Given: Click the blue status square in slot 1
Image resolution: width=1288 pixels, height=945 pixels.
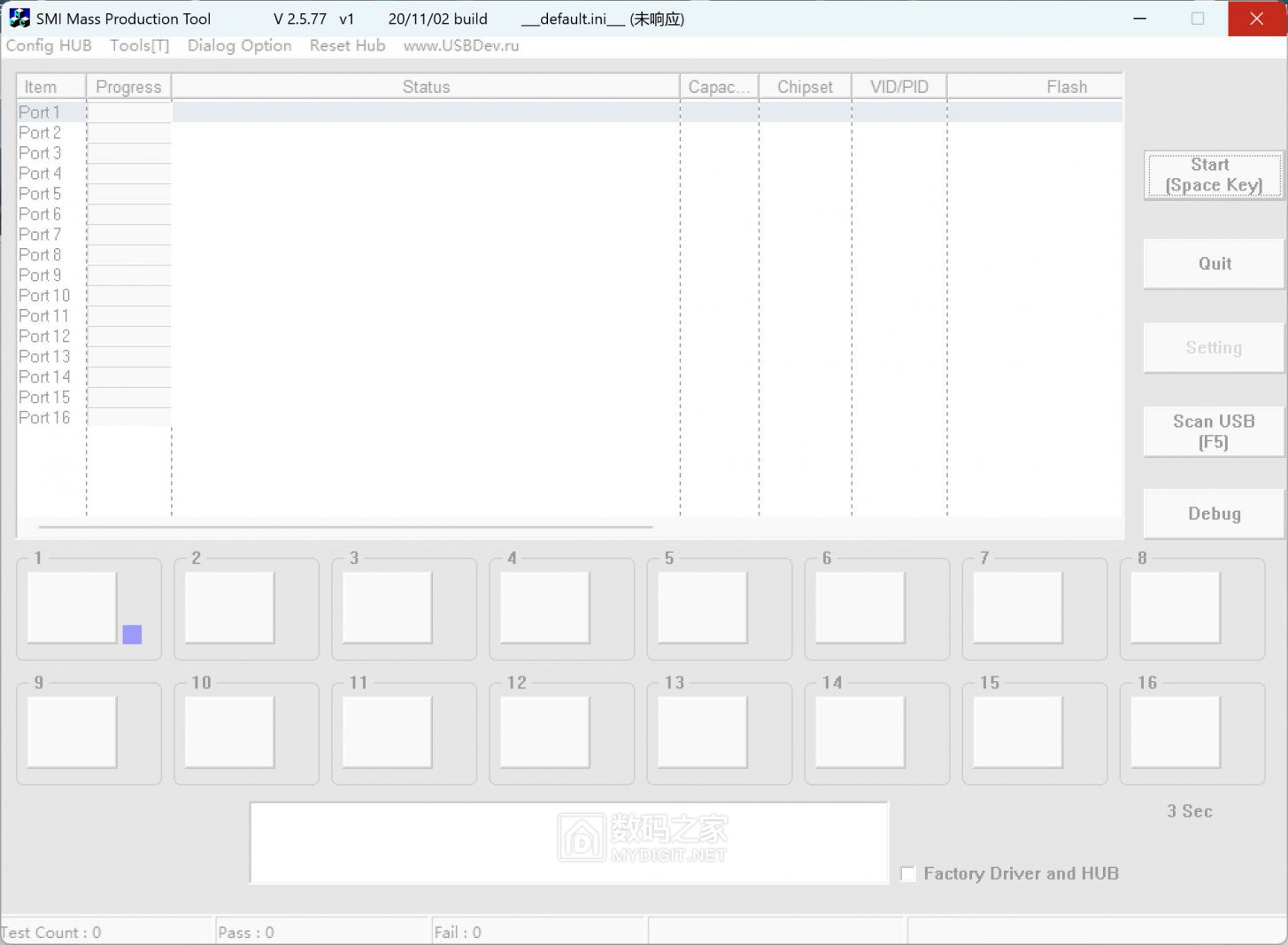Looking at the screenshot, I should [132, 634].
